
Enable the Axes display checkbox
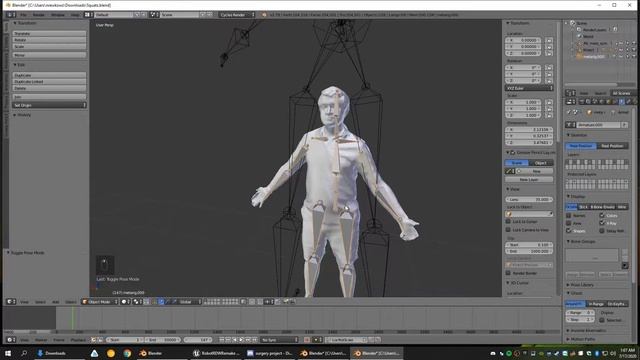tap(569, 223)
